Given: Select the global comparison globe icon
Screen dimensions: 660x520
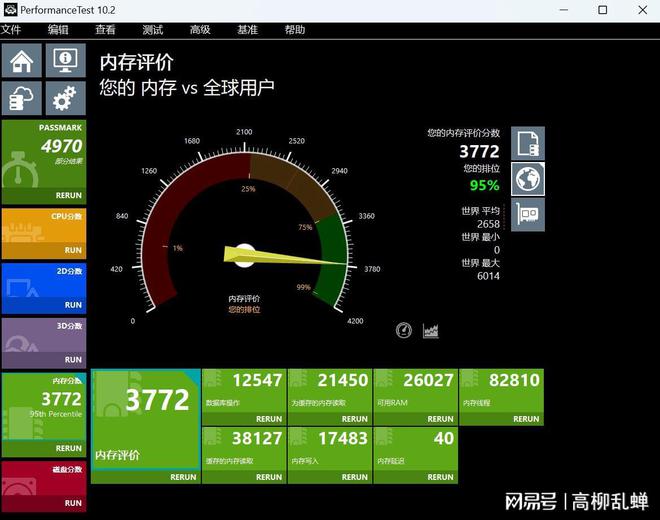Looking at the screenshot, I should click(528, 179).
